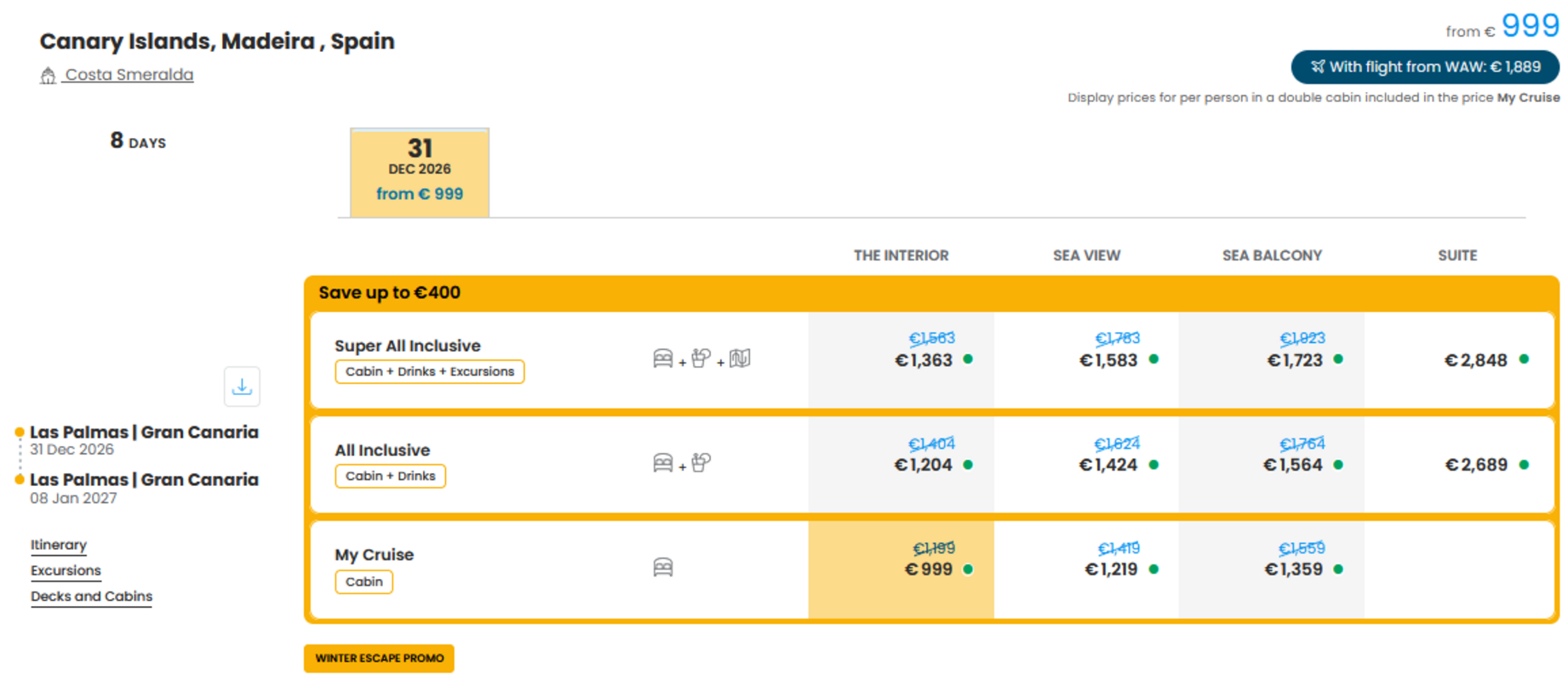Click the Winter Escape Promo badge

pyautogui.click(x=379, y=658)
